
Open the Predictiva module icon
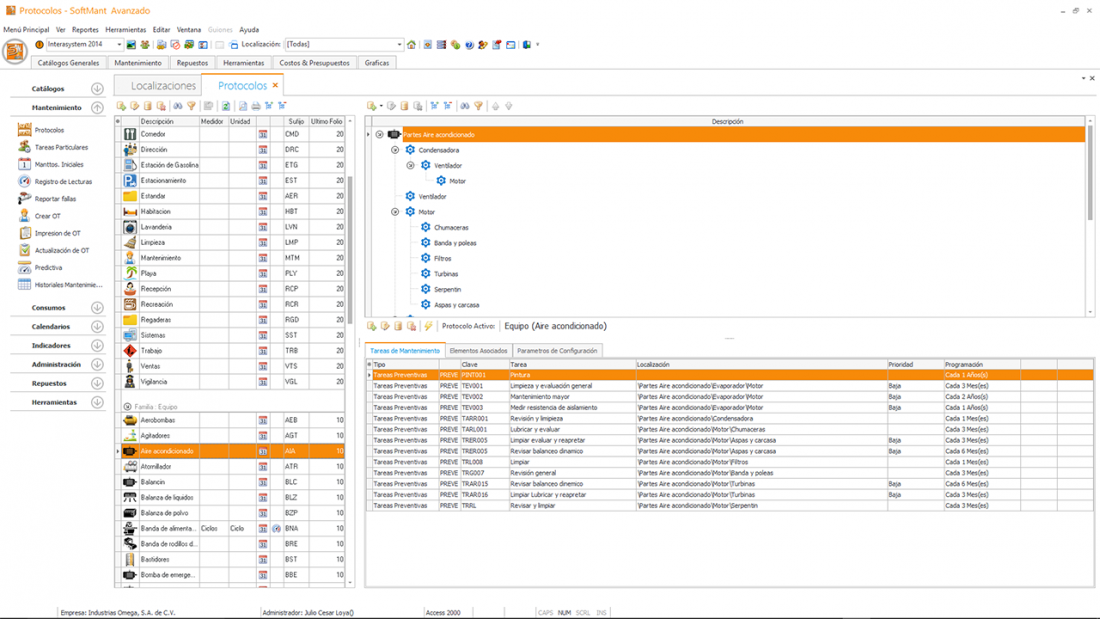click(25, 268)
